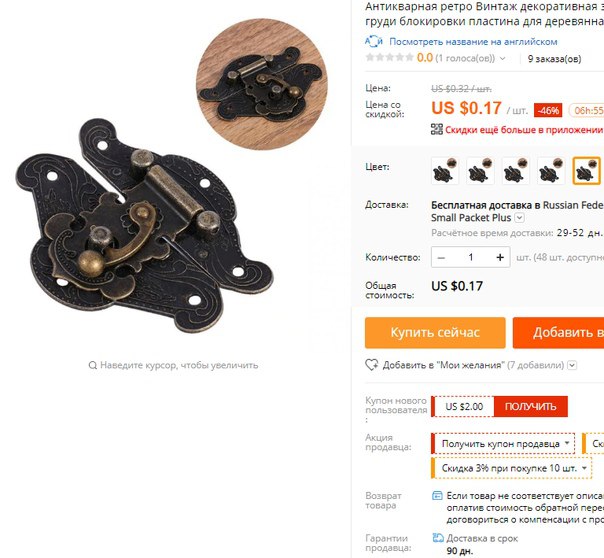This screenshot has height=558, width=604.
Task: Expand the wishlist options arrow
Action: point(572,365)
